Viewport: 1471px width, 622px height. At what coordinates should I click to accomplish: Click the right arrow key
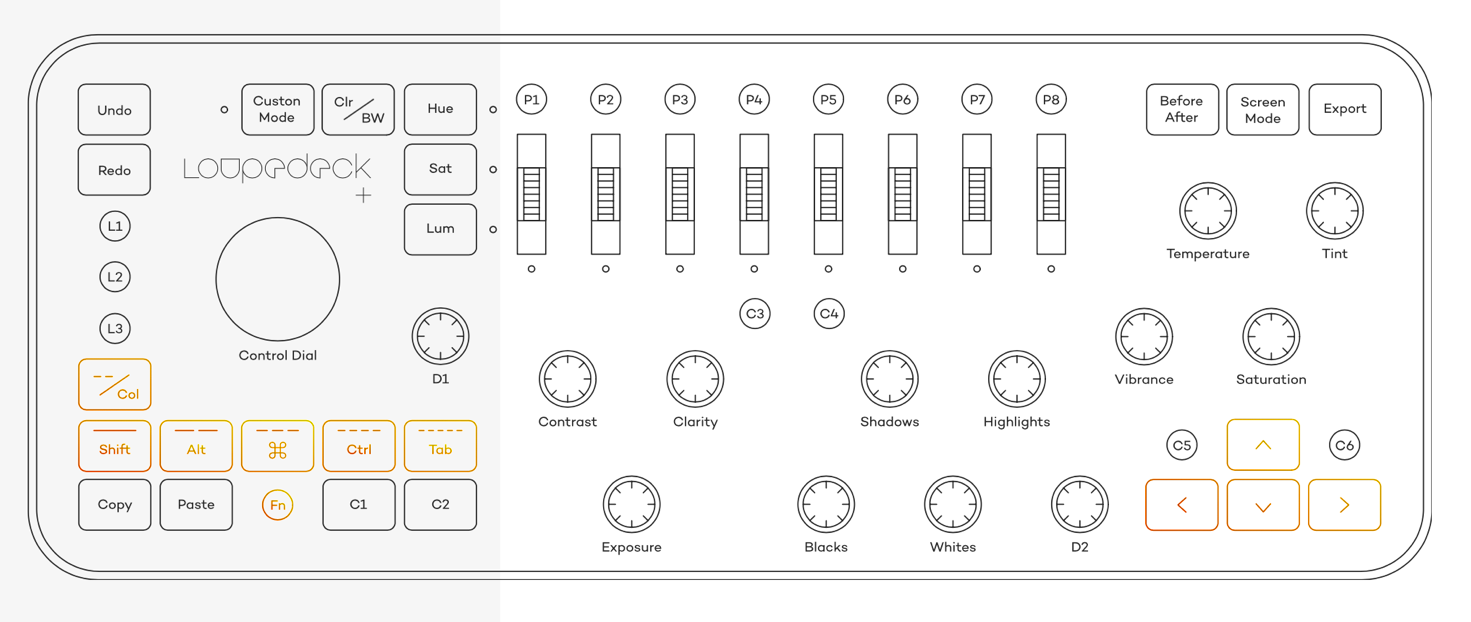click(x=1344, y=505)
